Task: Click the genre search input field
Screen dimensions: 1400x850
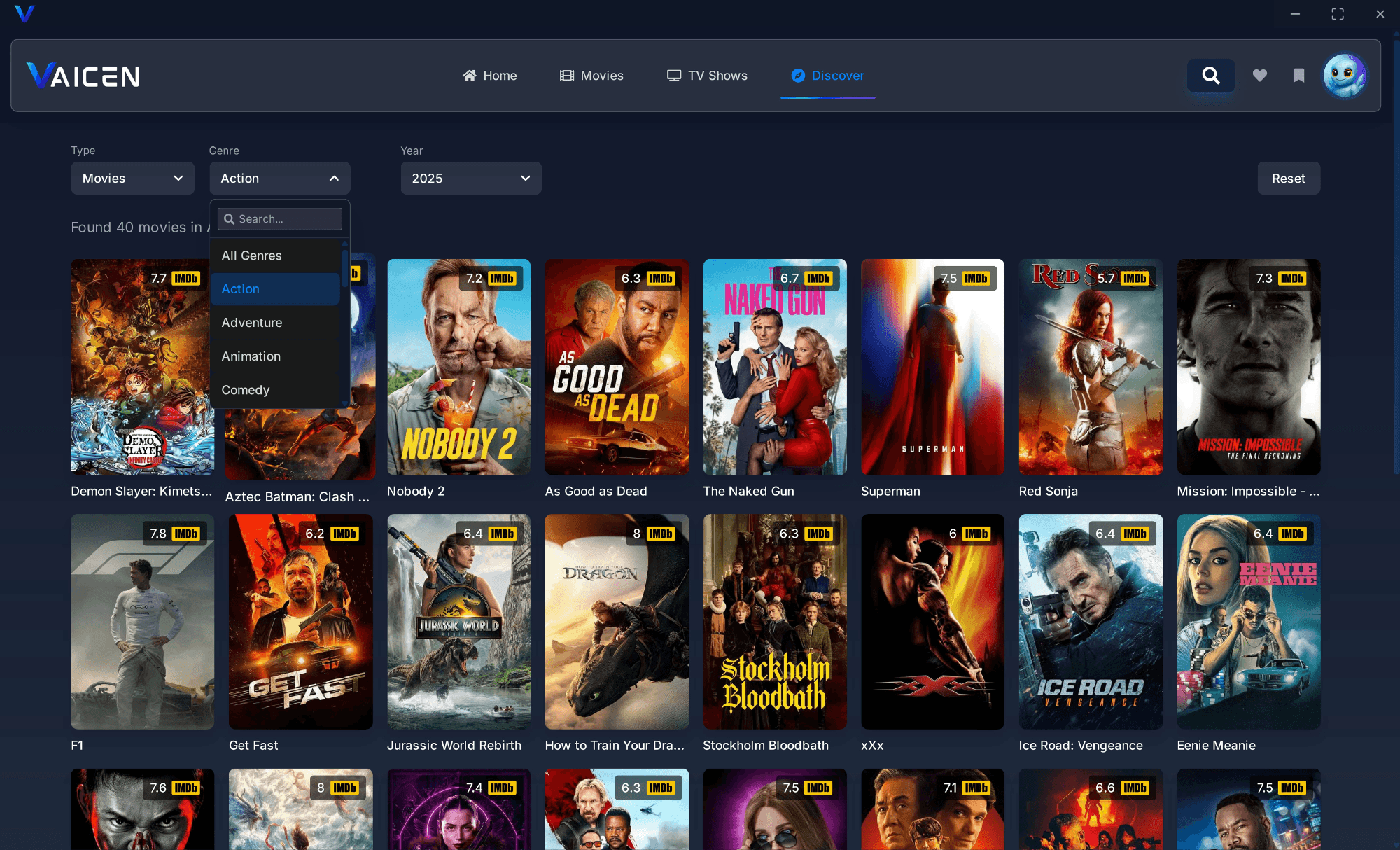Action: [x=280, y=218]
